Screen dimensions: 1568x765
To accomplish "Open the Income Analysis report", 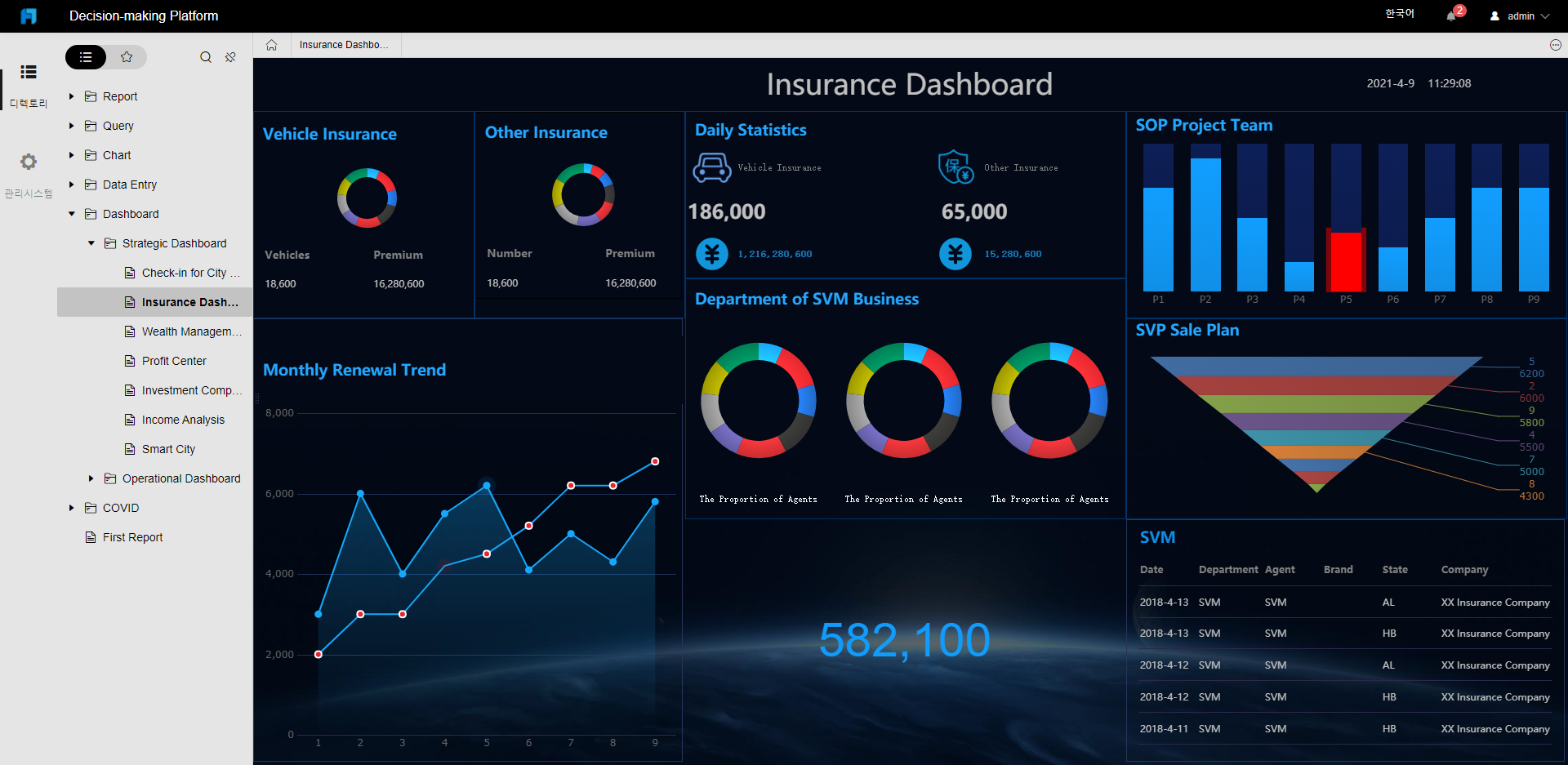I will (183, 420).
